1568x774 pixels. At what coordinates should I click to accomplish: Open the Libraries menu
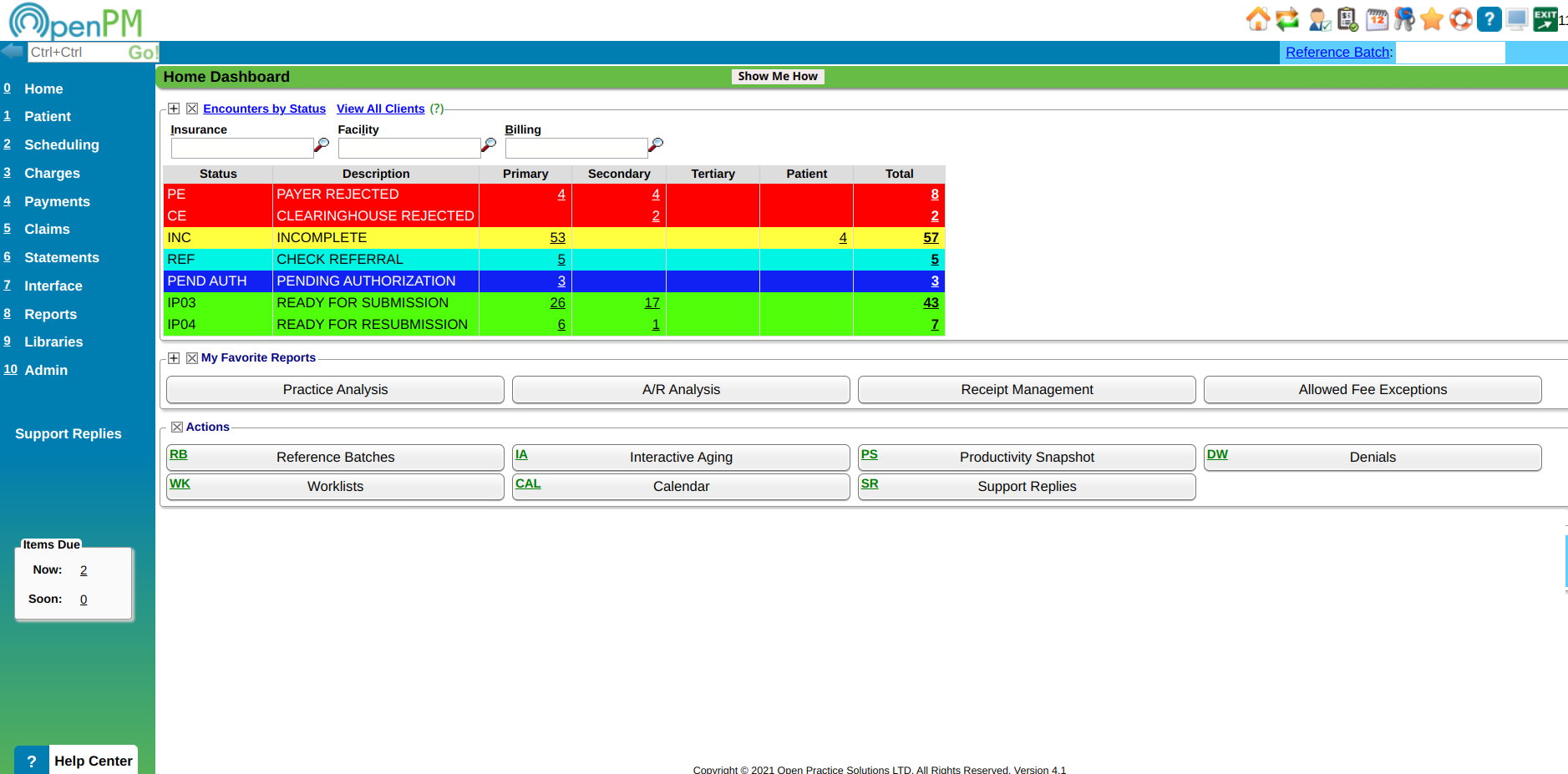tap(53, 341)
